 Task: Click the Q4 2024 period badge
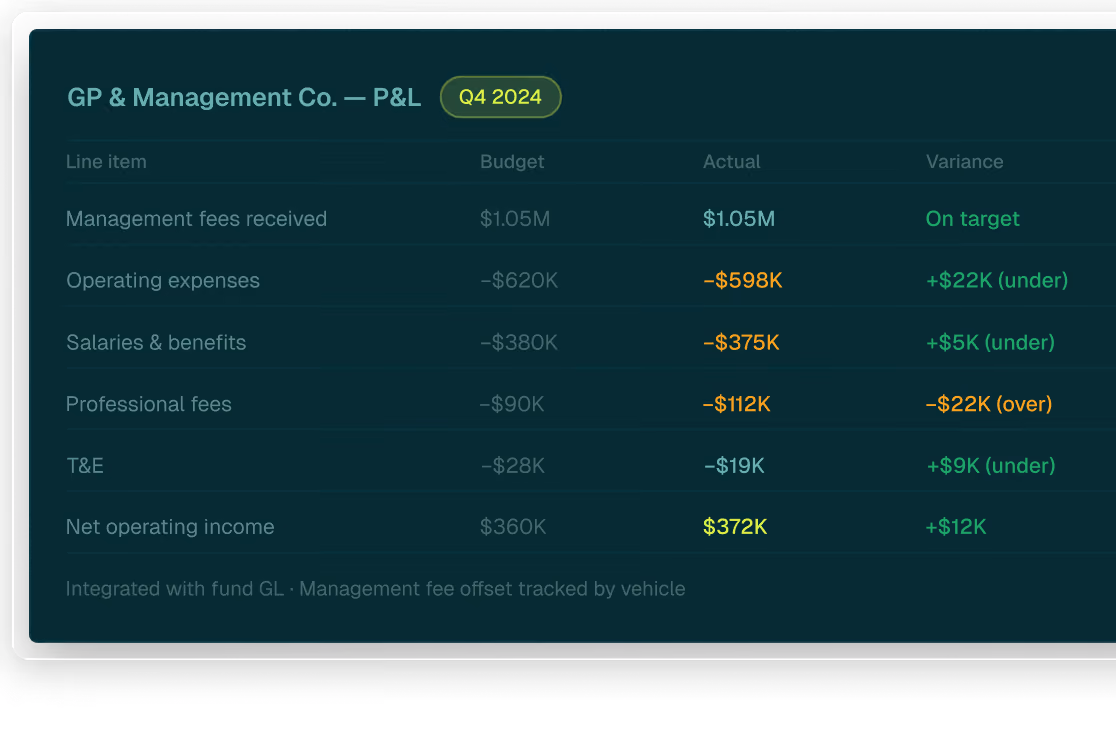coord(500,97)
